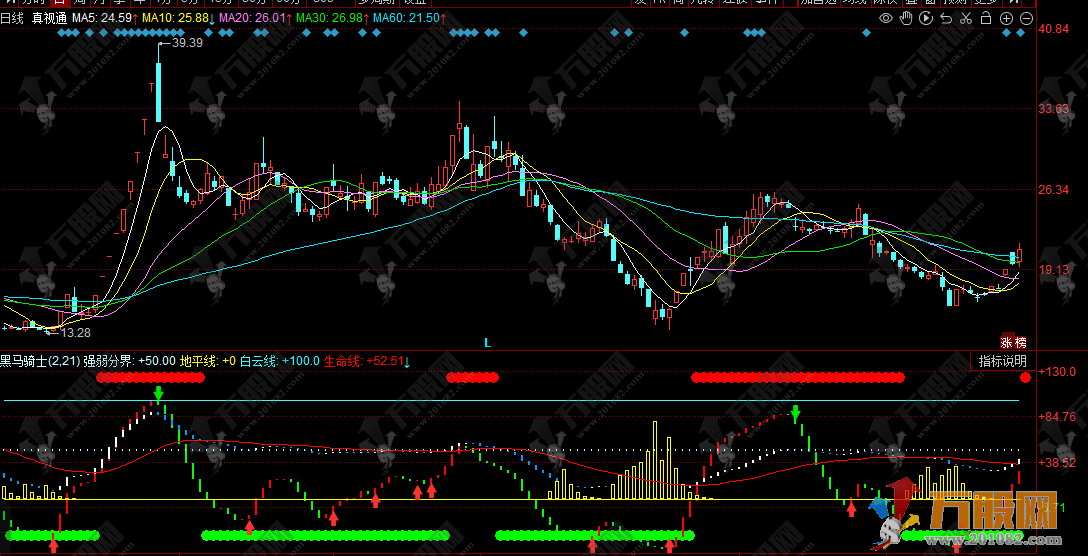Select the hand pan tool
The height and width of the screenshot is (556, 1088).
pos(907,19)
